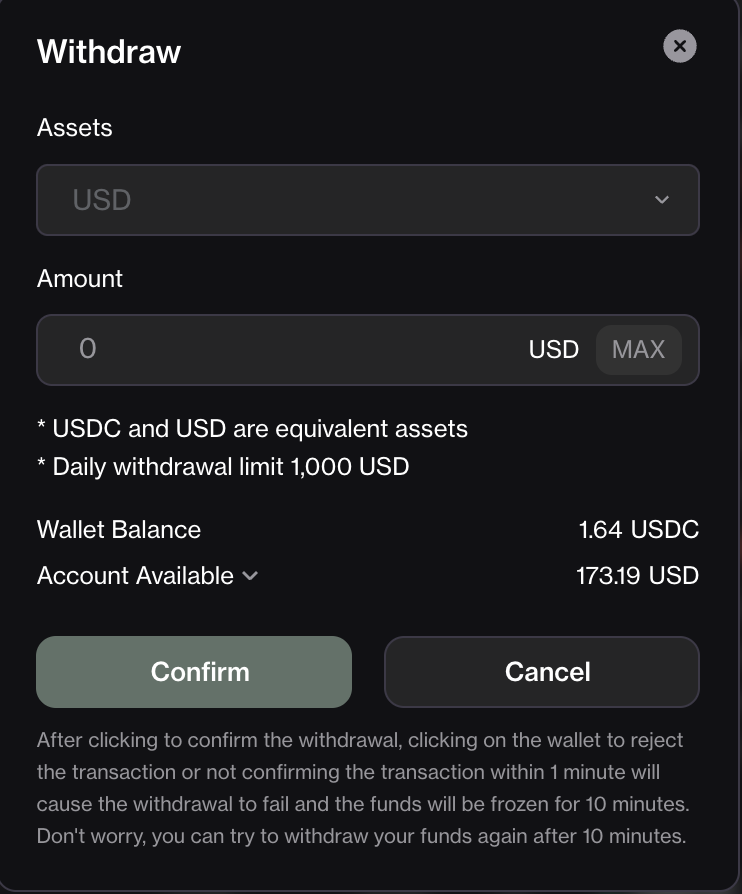This screenshot has height=894, width=742.
Task: Click the 'Don't worry' sentence in disclaimer
Action: pos(361,836)
